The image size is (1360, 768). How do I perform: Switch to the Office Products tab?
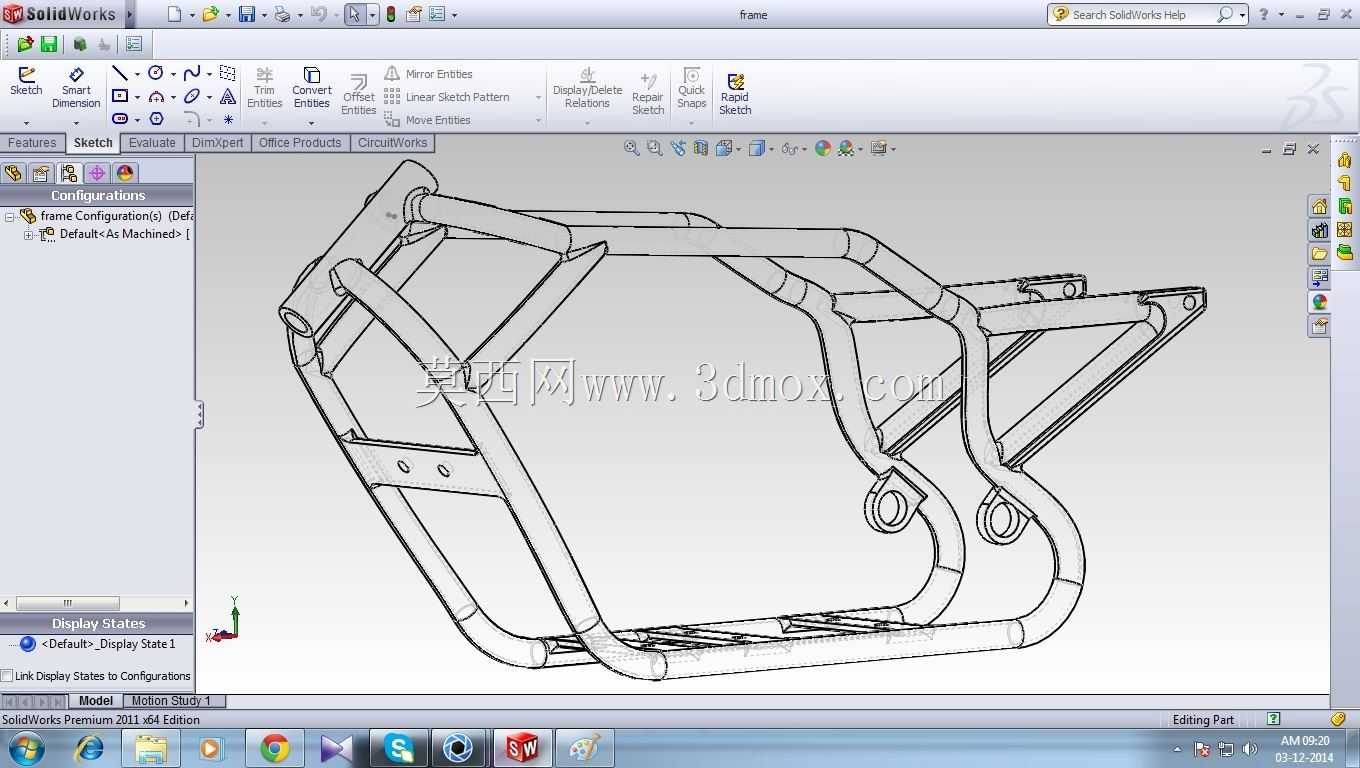pos(300,143)
